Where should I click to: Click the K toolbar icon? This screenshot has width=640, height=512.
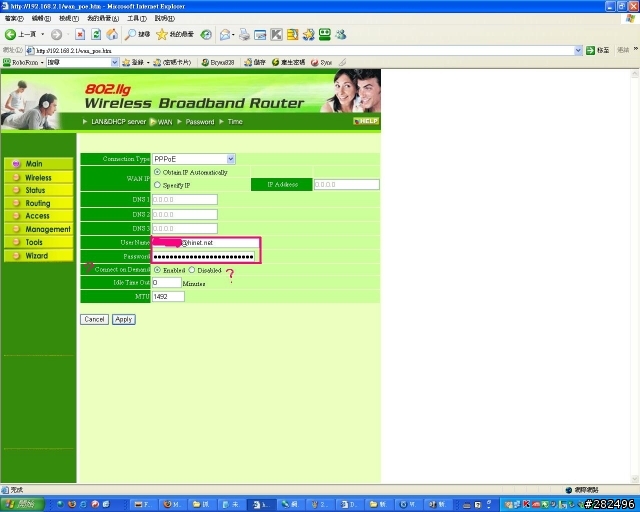tap(276, 35)
